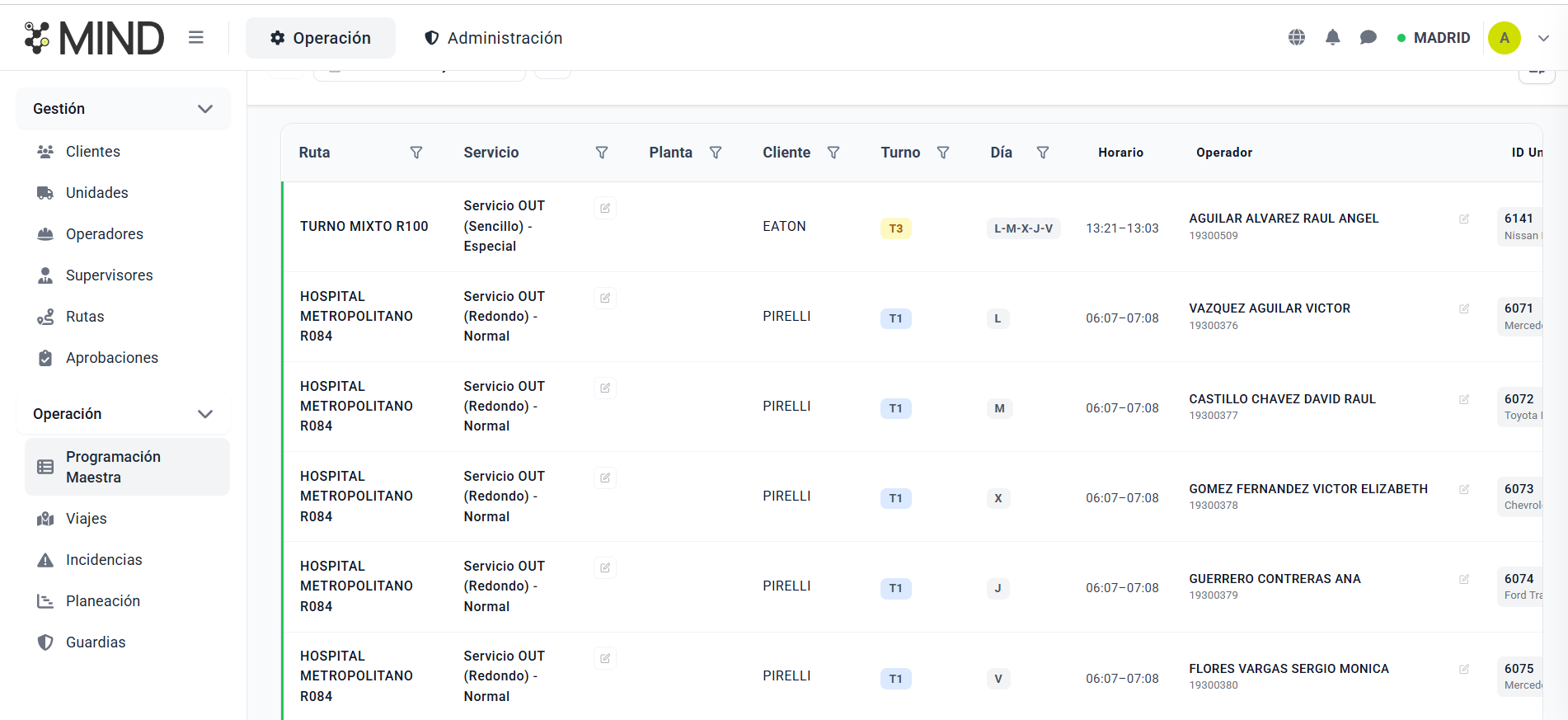Select the Operación top tab
The width and height of the screenshot is (1568, 720).
tap(321, 38)
